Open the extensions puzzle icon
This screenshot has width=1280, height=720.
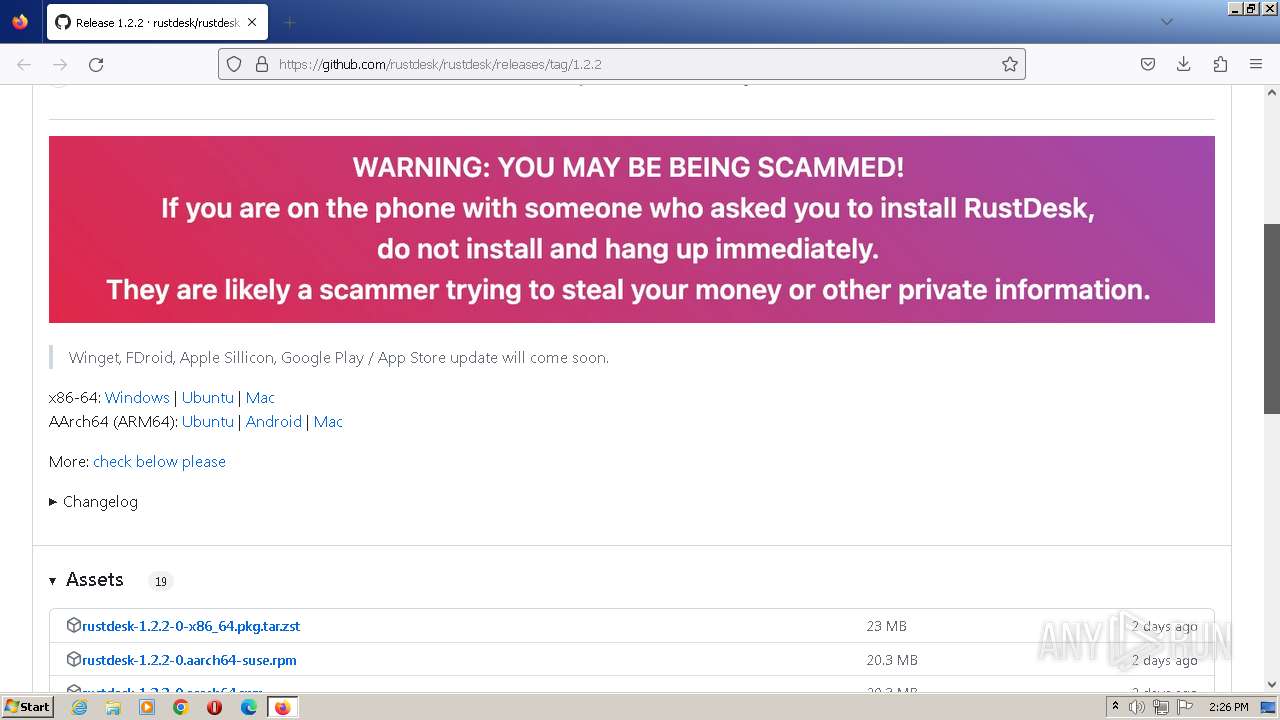pos(1220,64)
